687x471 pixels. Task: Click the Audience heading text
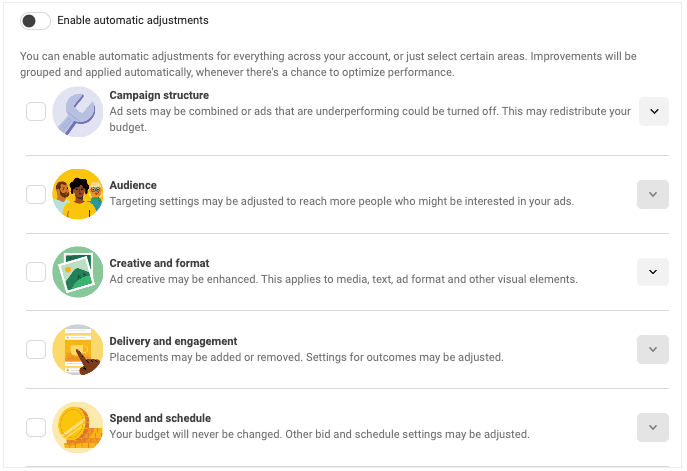pyautogui.click(x=133, y=185)
